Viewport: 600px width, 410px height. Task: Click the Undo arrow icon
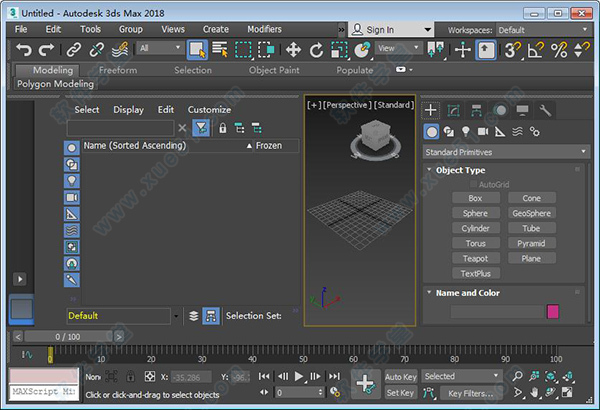click(24, 50)
